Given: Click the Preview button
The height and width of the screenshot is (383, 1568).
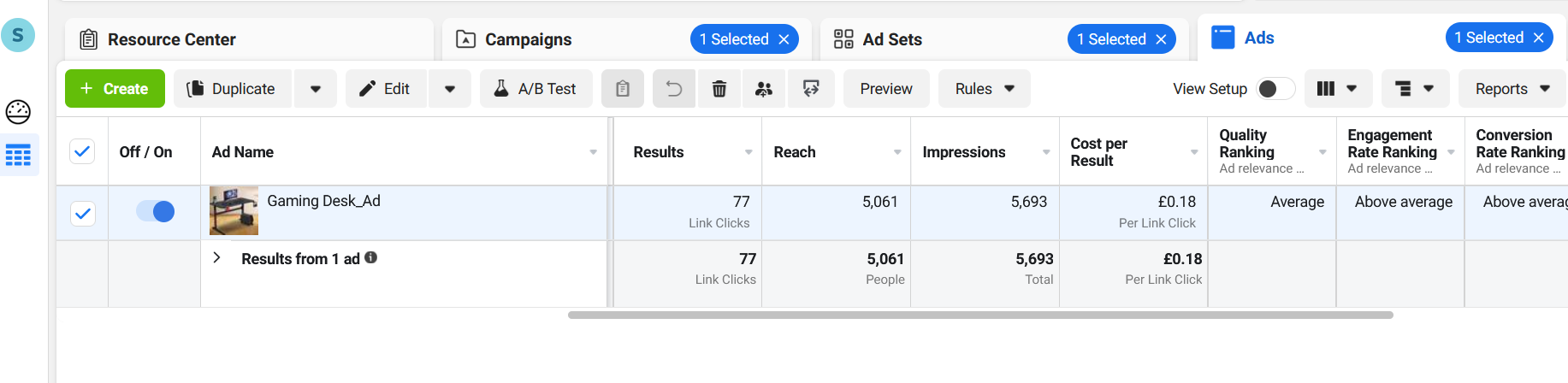Looking at the screenshot, I should coord(885,89).
